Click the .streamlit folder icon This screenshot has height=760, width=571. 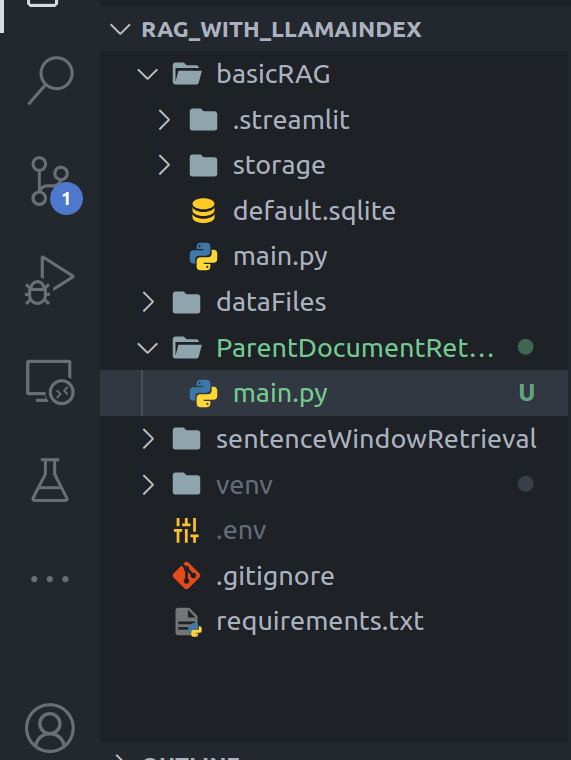[203, 120]
